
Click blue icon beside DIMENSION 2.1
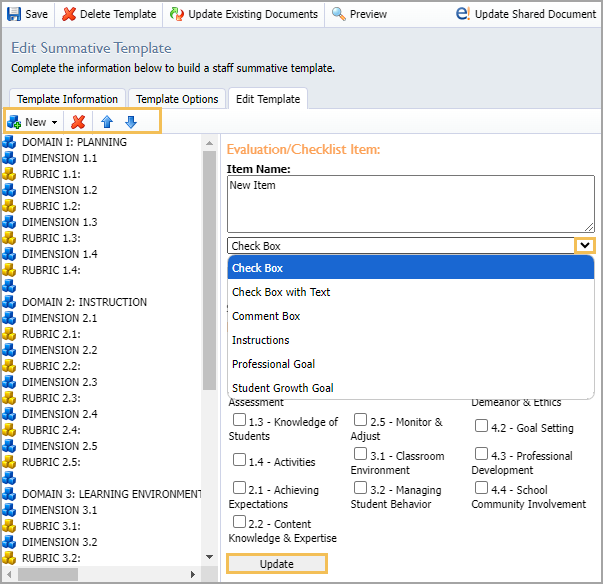tap(9, 318)
